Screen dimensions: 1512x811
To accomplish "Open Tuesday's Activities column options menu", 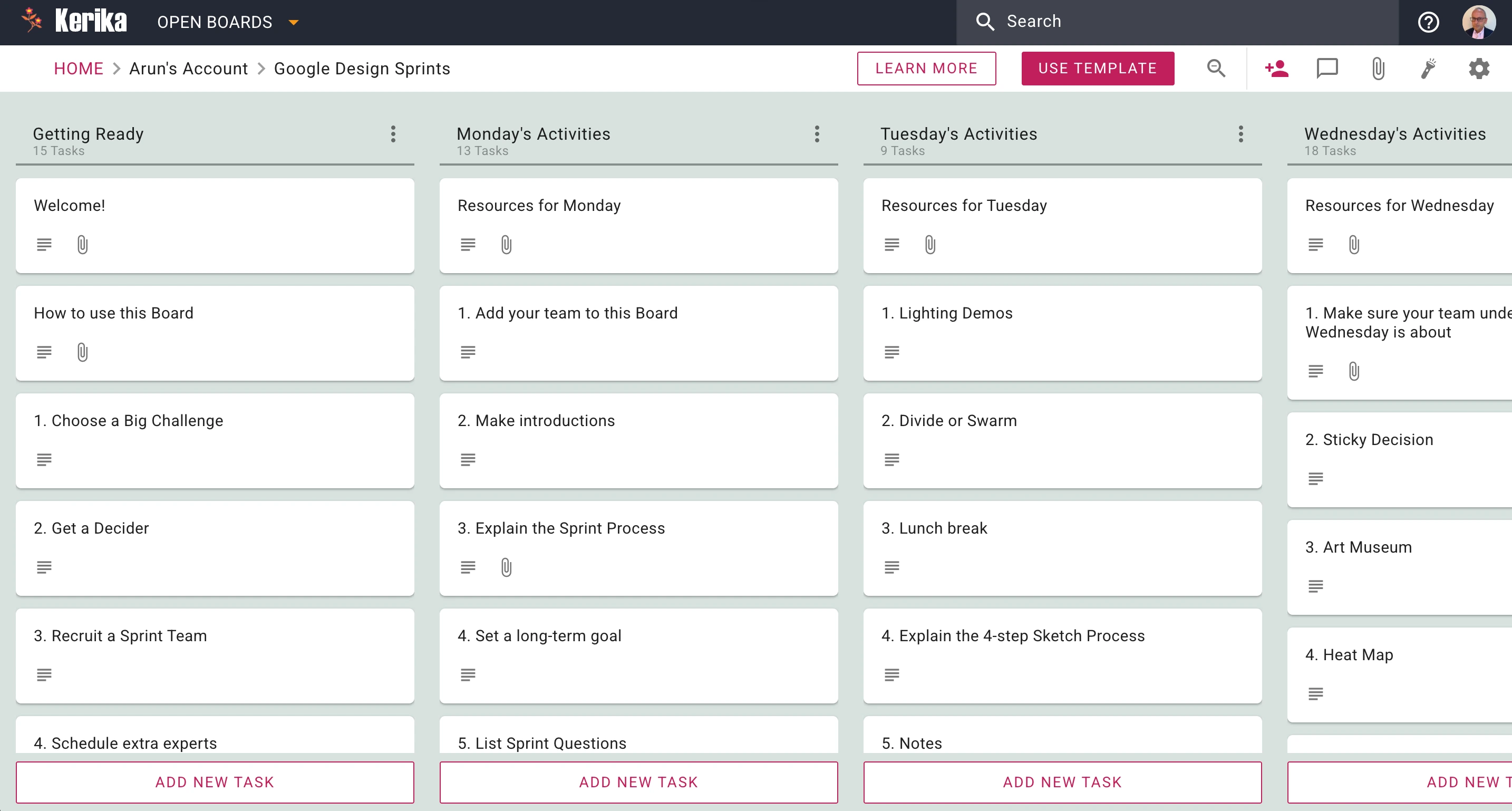I will pyautogui.click(x=1241, y=134).
